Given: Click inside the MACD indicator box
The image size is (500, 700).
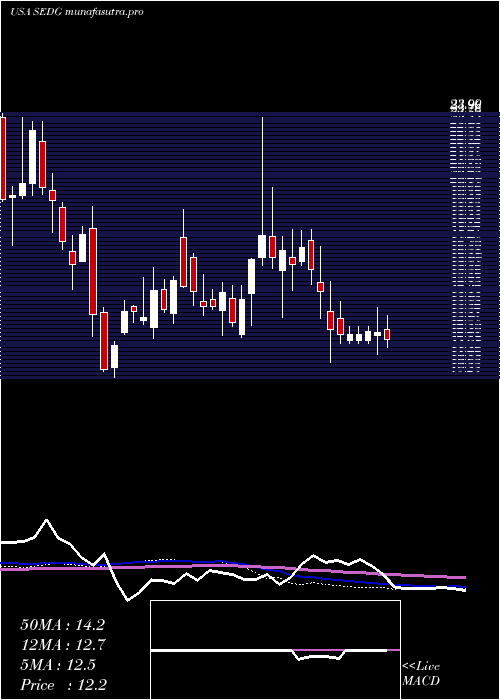Looking at the screenshot, I should pyautogui.click(x=275, y=650).
